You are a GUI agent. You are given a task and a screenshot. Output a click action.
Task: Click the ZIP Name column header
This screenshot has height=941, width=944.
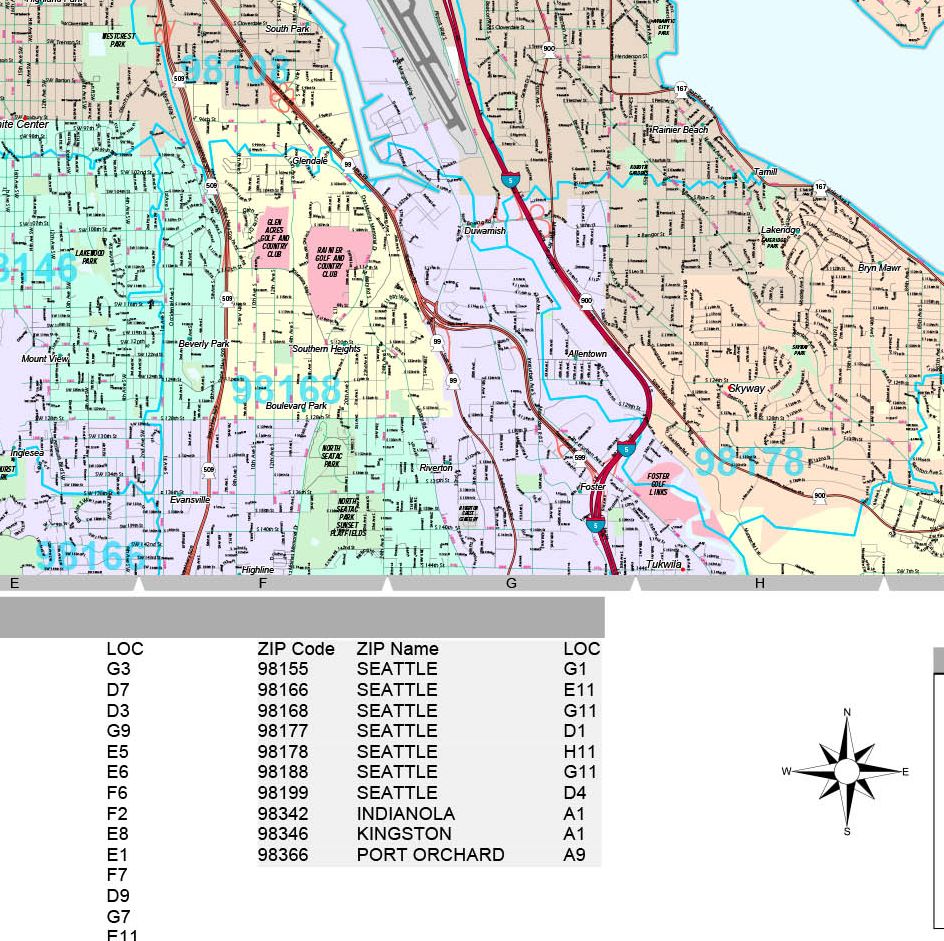(397, 649)
